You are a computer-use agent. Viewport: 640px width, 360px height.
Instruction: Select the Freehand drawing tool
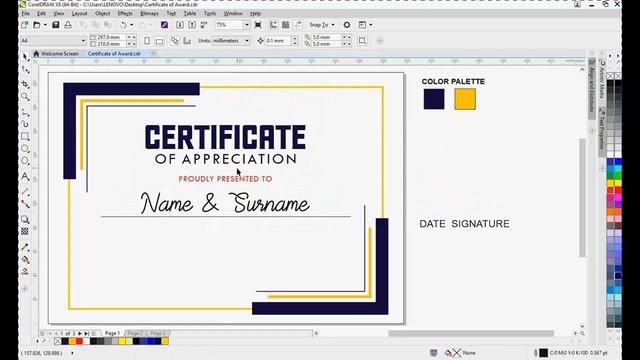25,112
